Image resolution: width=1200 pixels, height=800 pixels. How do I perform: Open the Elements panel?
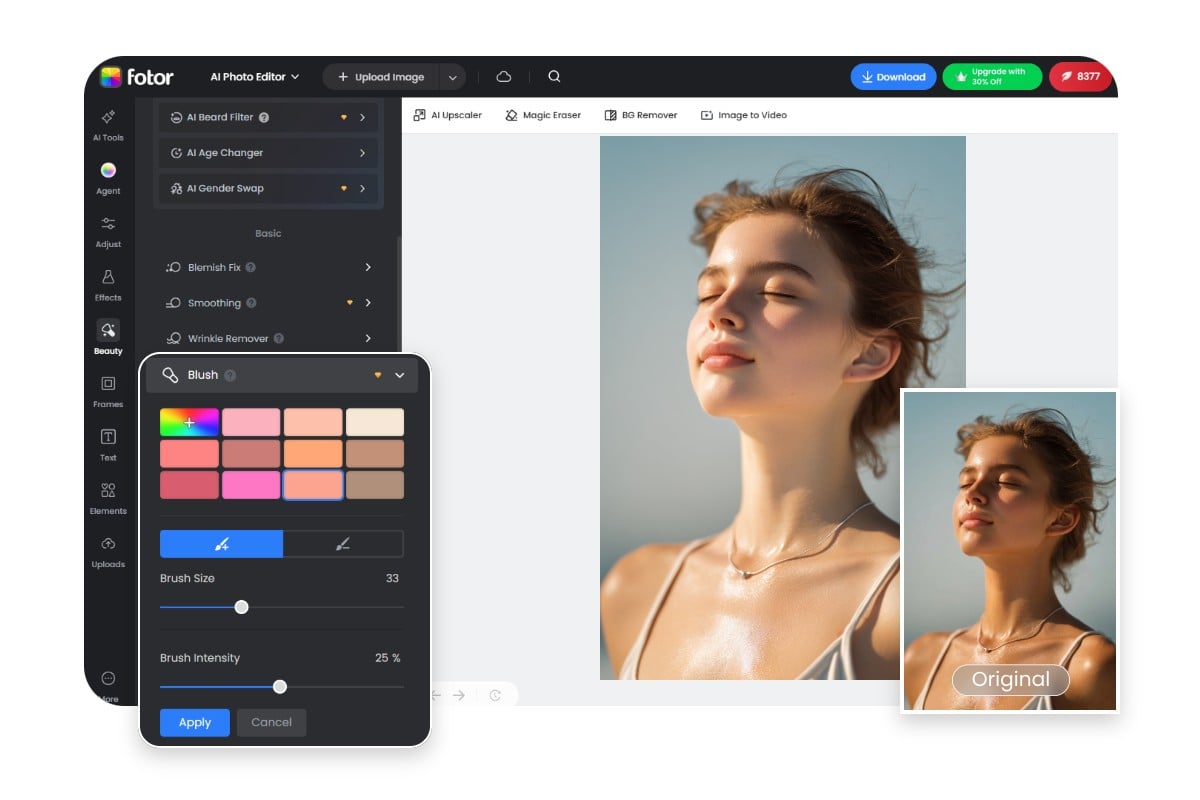107,497
